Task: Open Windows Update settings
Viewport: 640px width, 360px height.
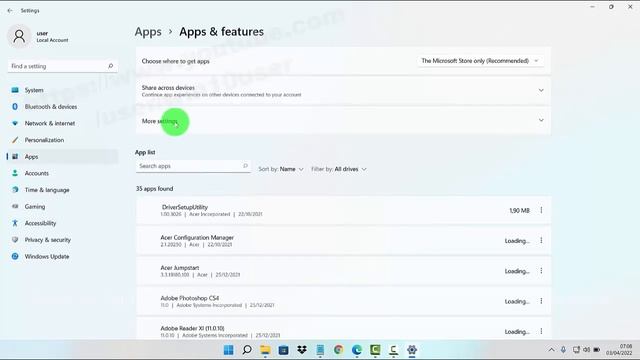Action: (47, 257)
